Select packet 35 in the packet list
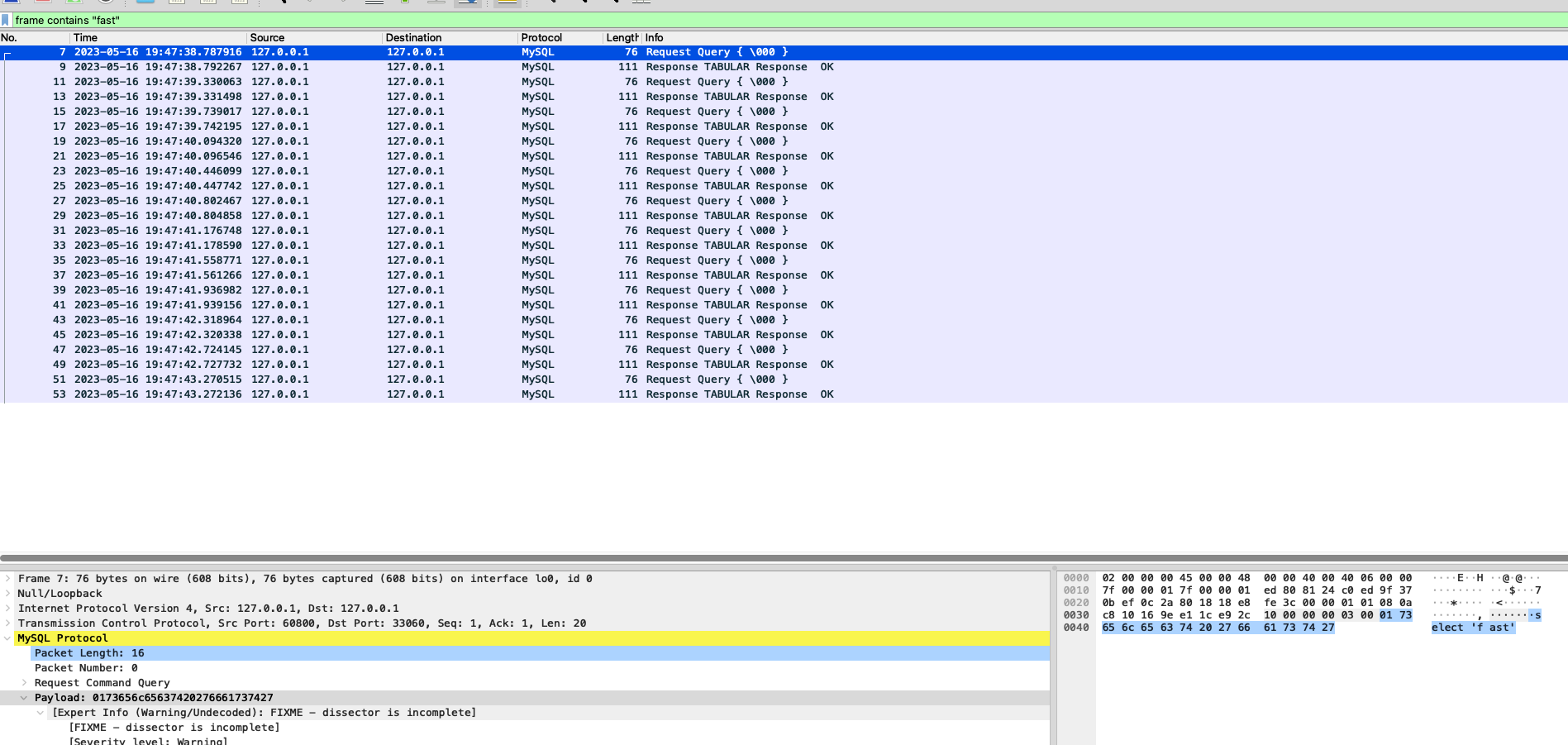Screen dimensions: 1568x745 784,260
